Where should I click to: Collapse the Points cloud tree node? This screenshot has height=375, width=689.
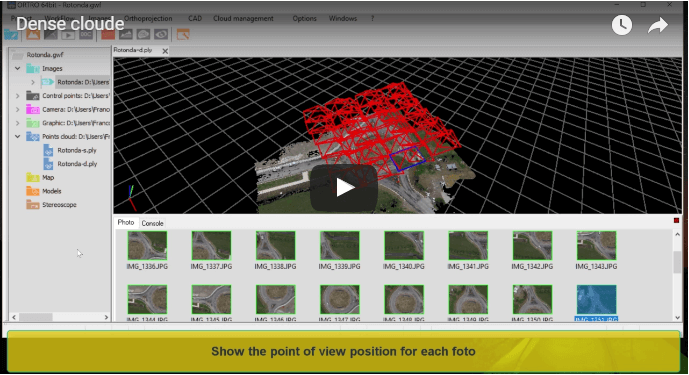[x=18, y=137]
